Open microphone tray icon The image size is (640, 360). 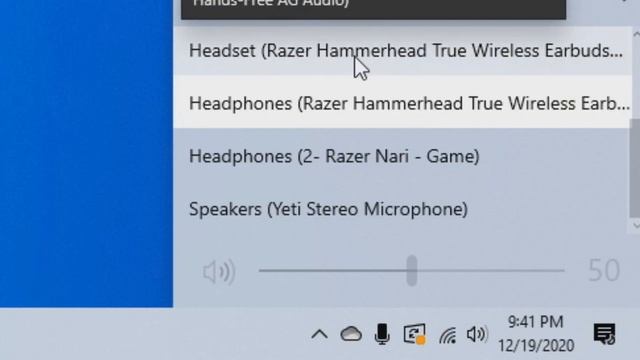pos(382,334)
